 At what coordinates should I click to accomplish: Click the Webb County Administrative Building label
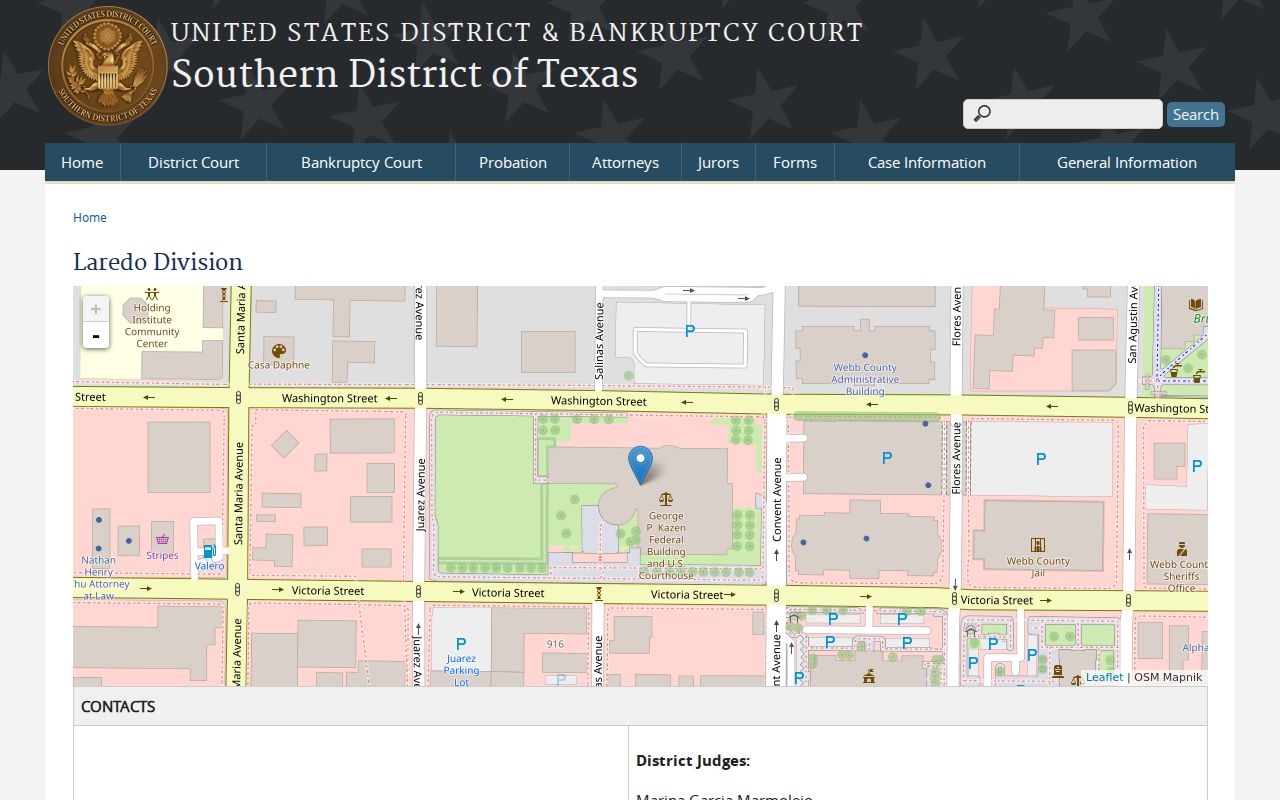pos(866,379)
